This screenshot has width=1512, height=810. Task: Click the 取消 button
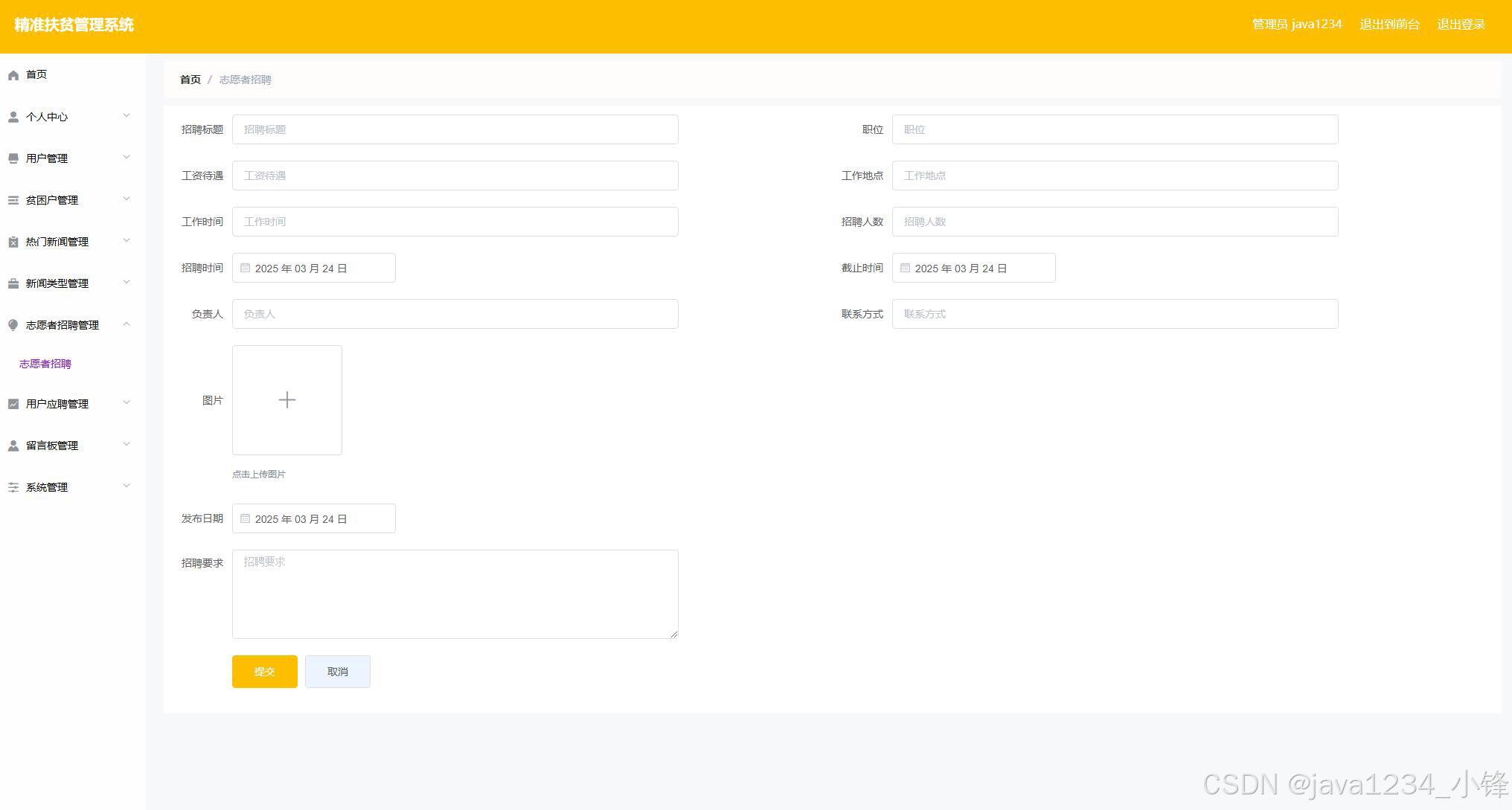coord(337,672)
